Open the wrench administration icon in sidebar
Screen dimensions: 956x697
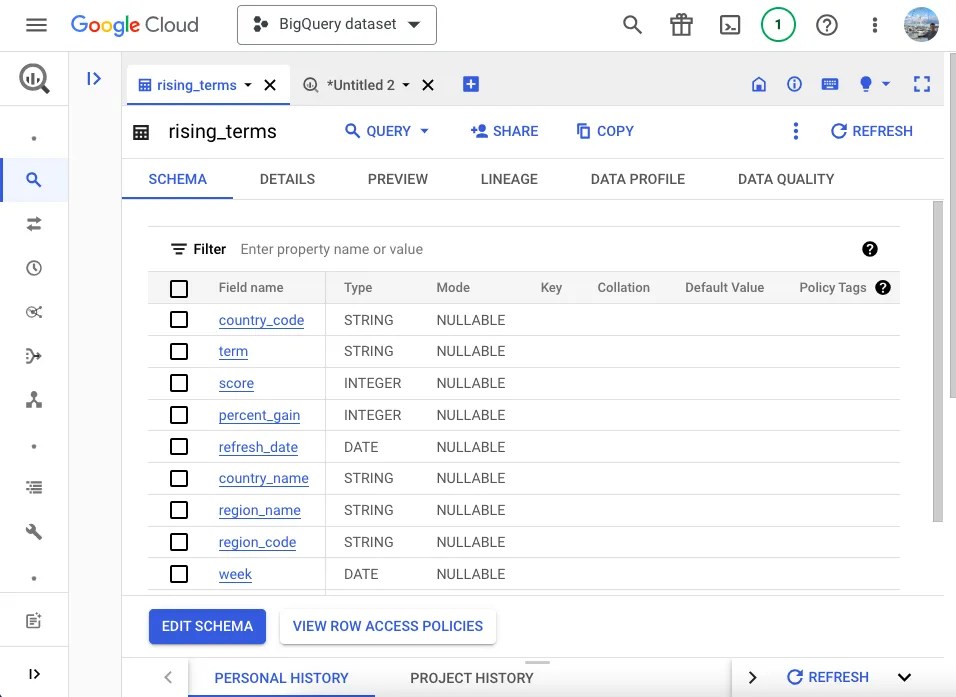click(x=34, y=531)
